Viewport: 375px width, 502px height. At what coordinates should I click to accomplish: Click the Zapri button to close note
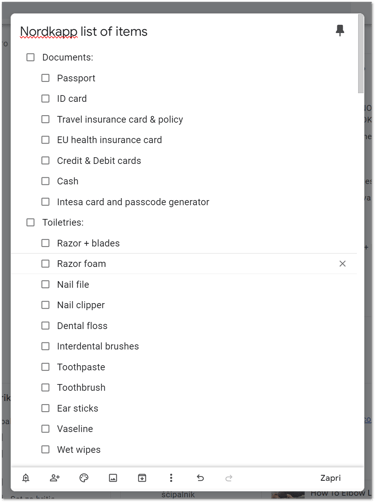330,478
